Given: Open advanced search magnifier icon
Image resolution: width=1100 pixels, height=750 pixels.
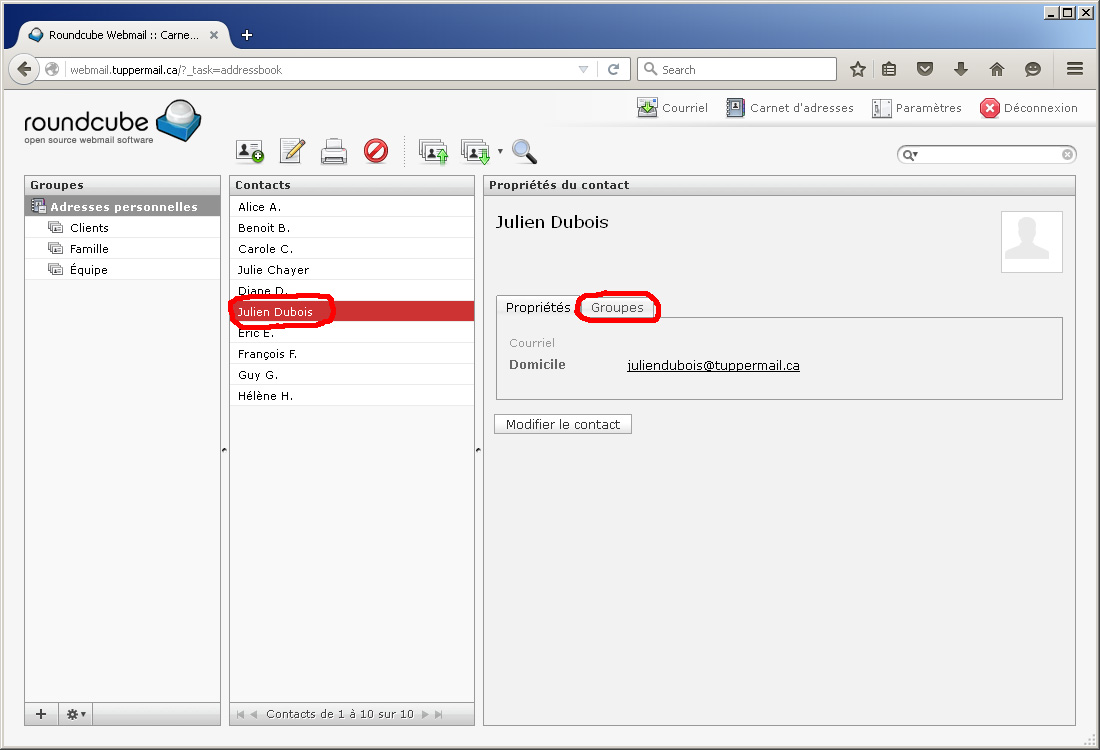Looking at the screenshot, I should (524, 151).
